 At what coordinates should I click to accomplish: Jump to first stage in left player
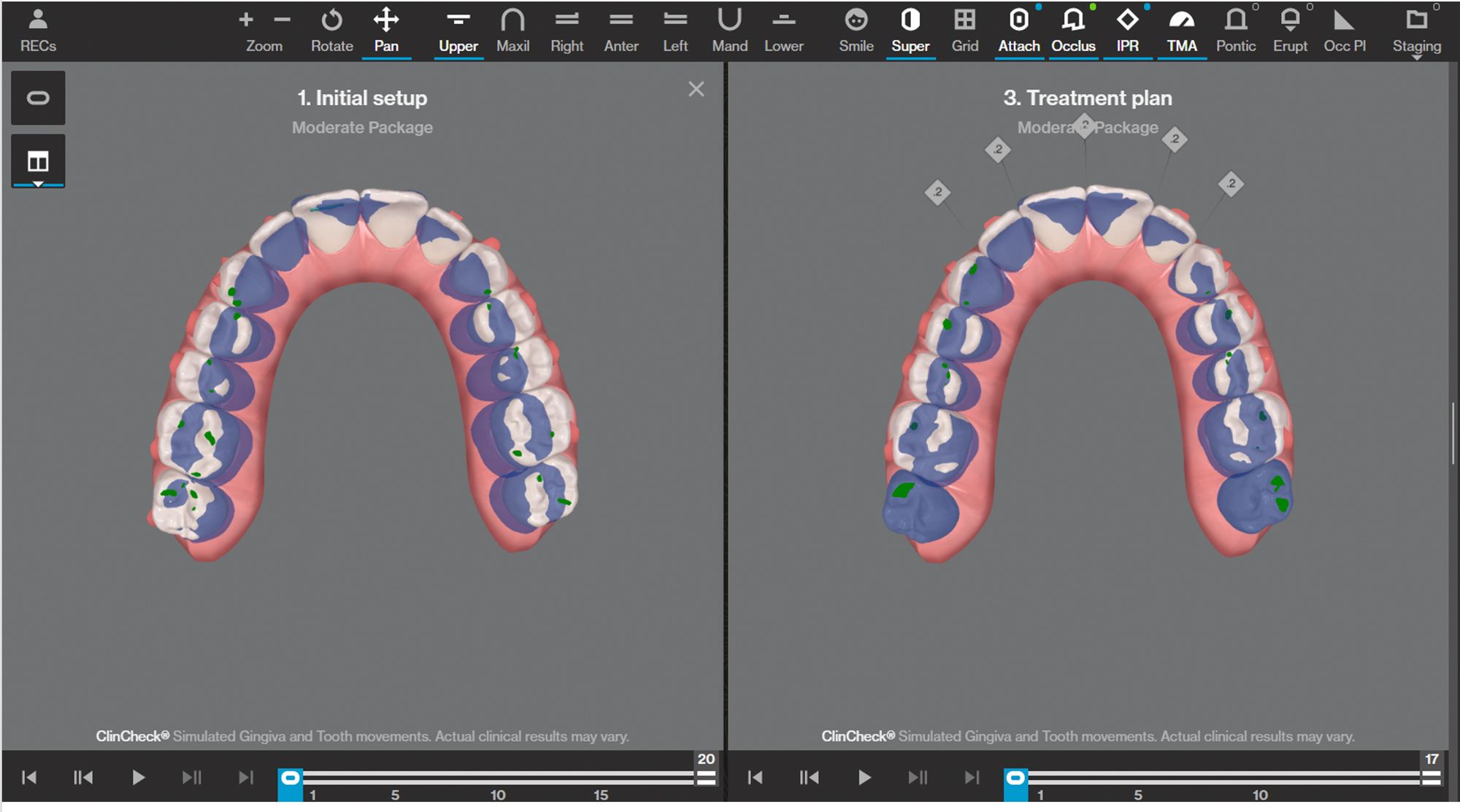click(x=29, y=778)
